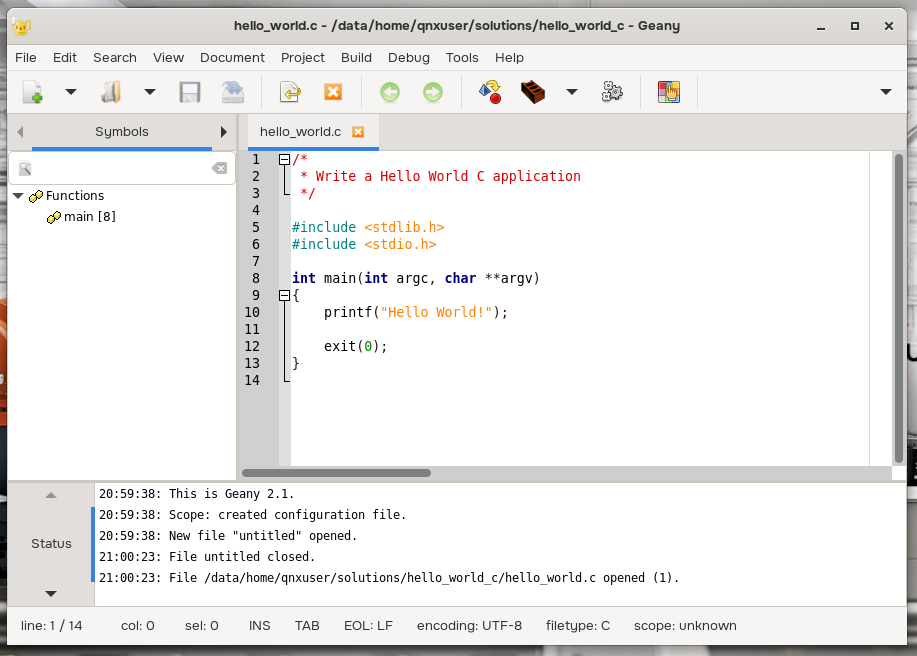The height and width of the screenshot is (656, 917).
Task: Click the symbol filter search field
Action: tap(120, 169)
